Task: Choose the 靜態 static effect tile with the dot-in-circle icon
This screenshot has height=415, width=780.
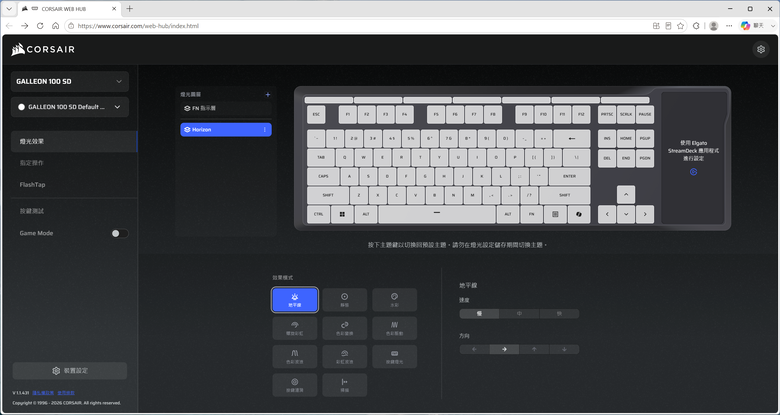Action: tap(345, 300)
